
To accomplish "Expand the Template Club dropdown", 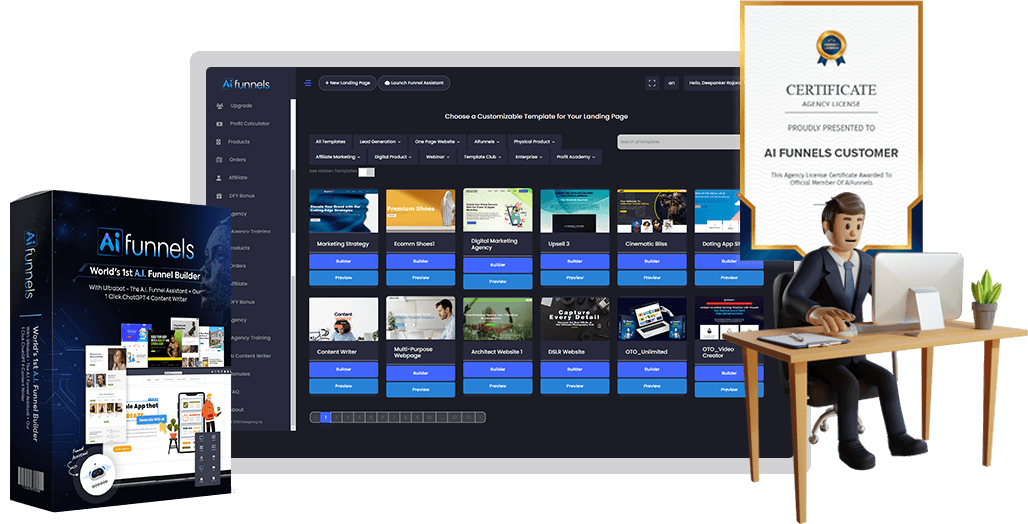I will pos(484,157).
